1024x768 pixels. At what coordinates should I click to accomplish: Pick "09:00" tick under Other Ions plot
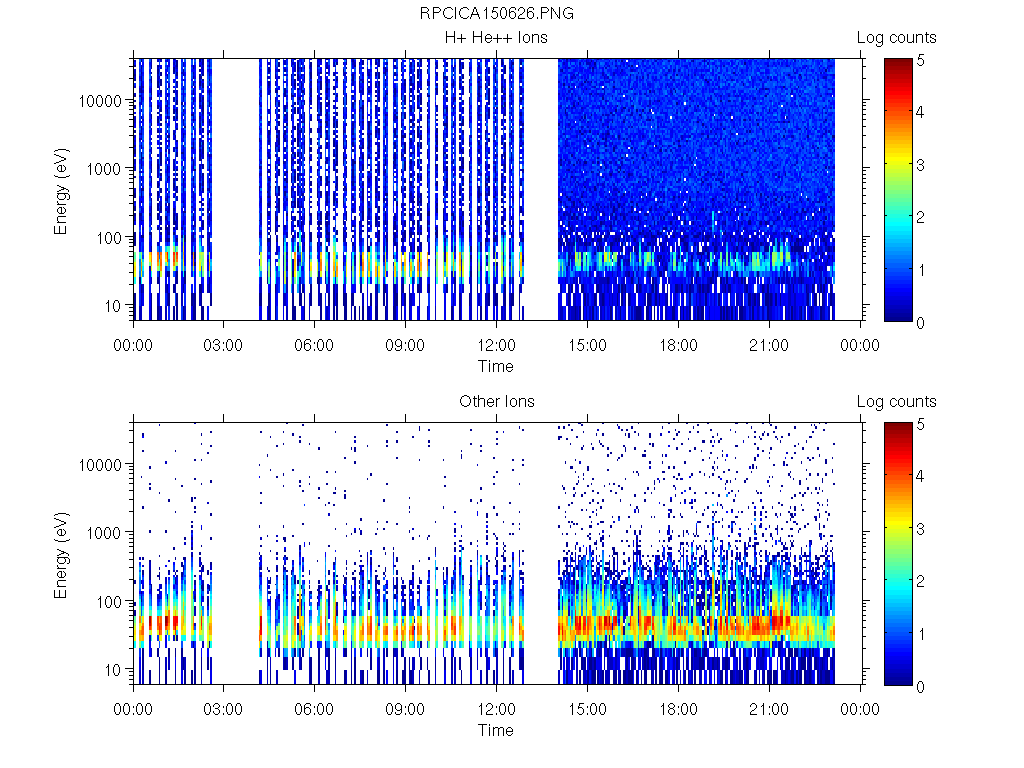(405, 709)
